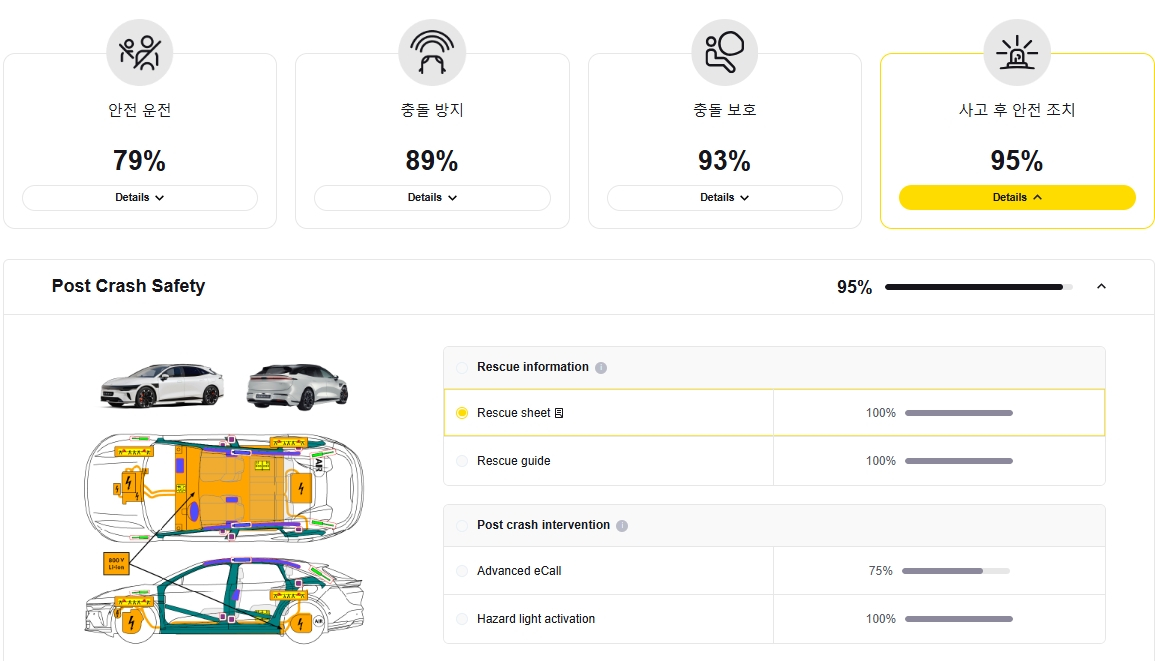1155x661 pixels.
Task: Select the Post crash intervention radio button
Action: coord(462,525)
